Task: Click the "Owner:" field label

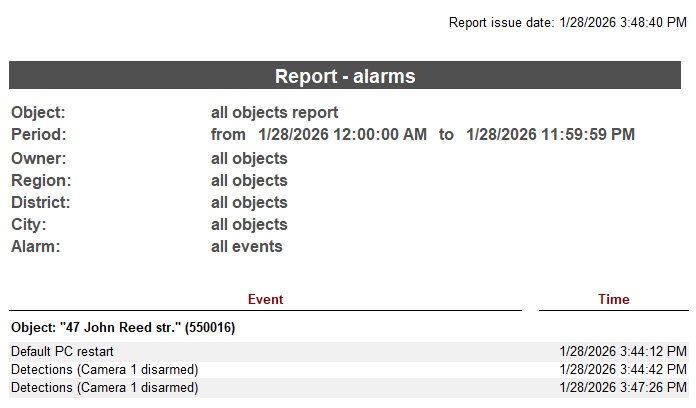Action: coord(39,158)
